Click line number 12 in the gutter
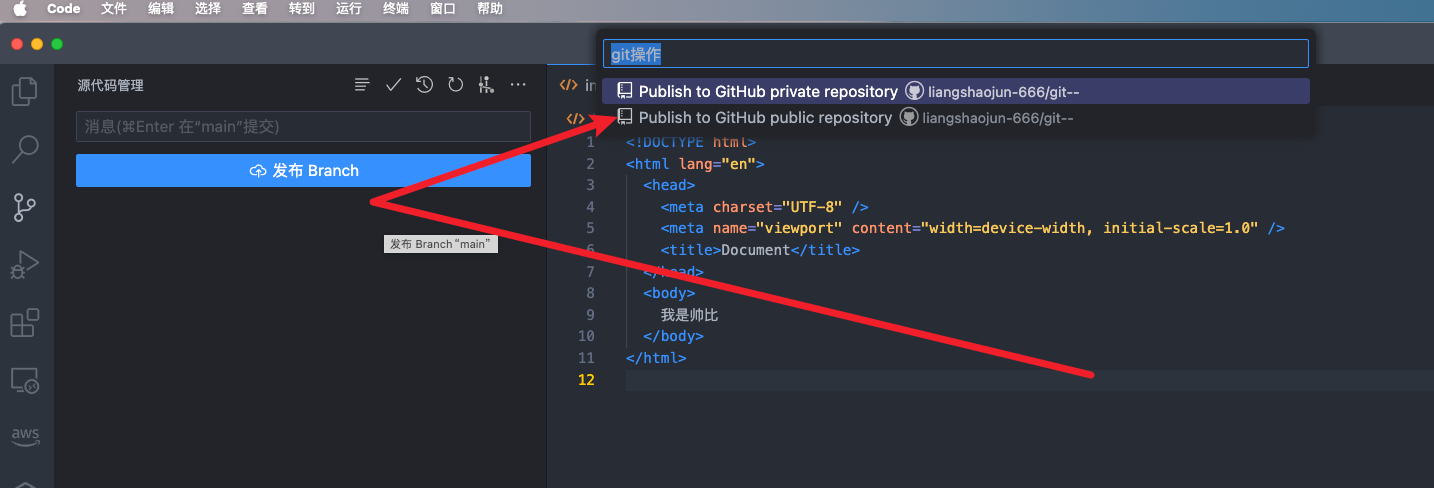 click(586, 380)
